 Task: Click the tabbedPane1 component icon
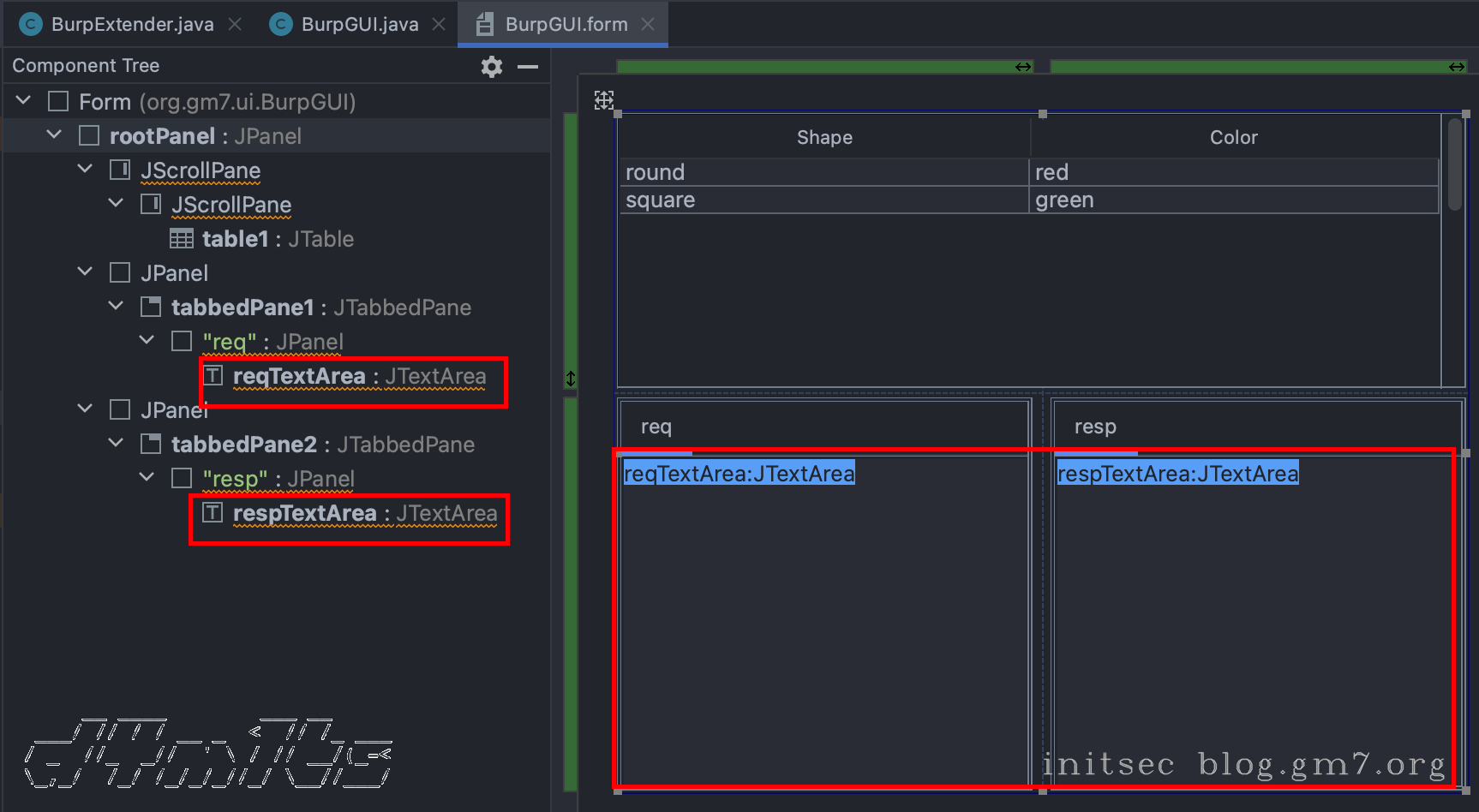tap(151, 307)
